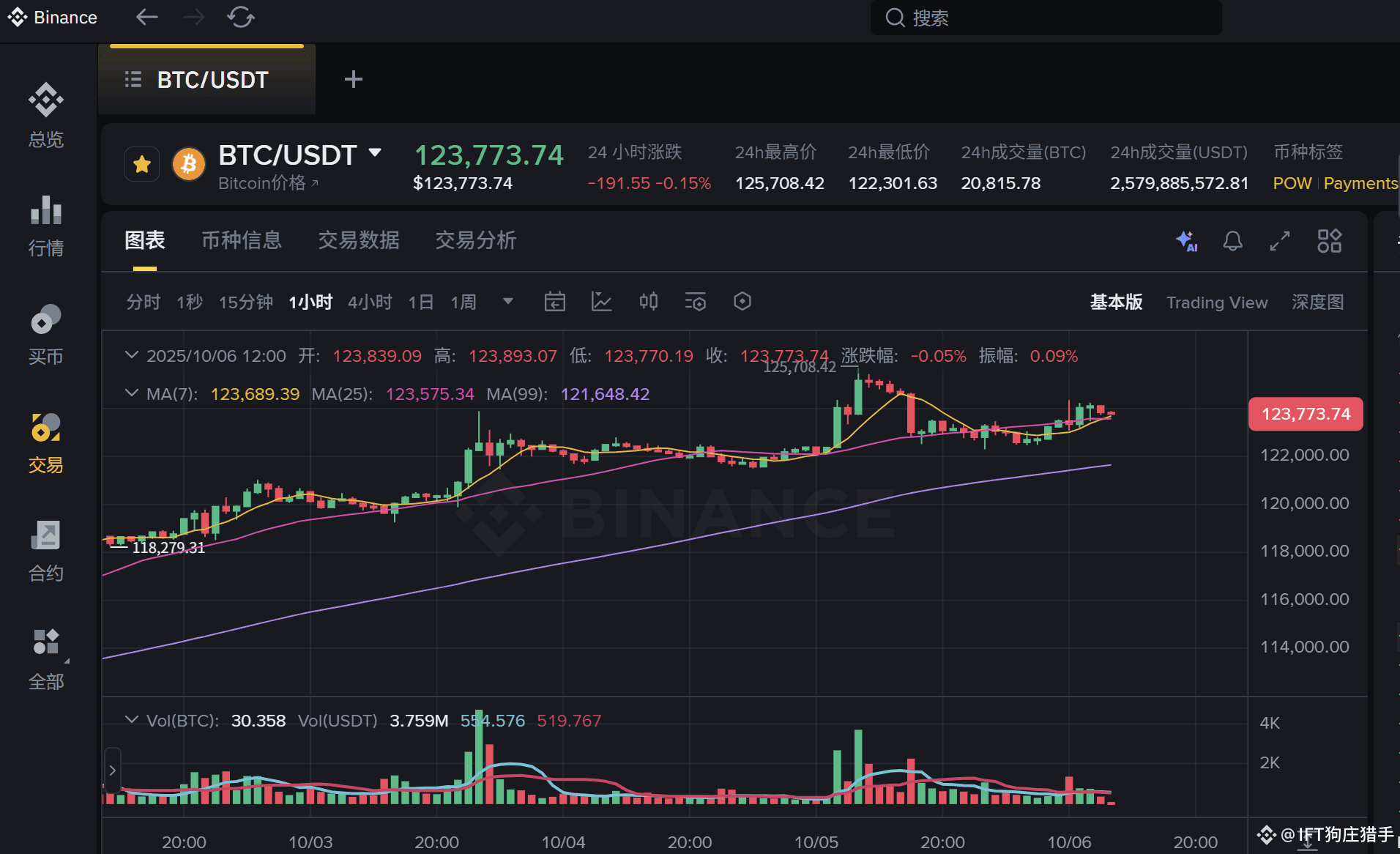Open the 行情 markets sidebar item
1400x854 pixels.
pyautogui.click(x=46, y=226)
